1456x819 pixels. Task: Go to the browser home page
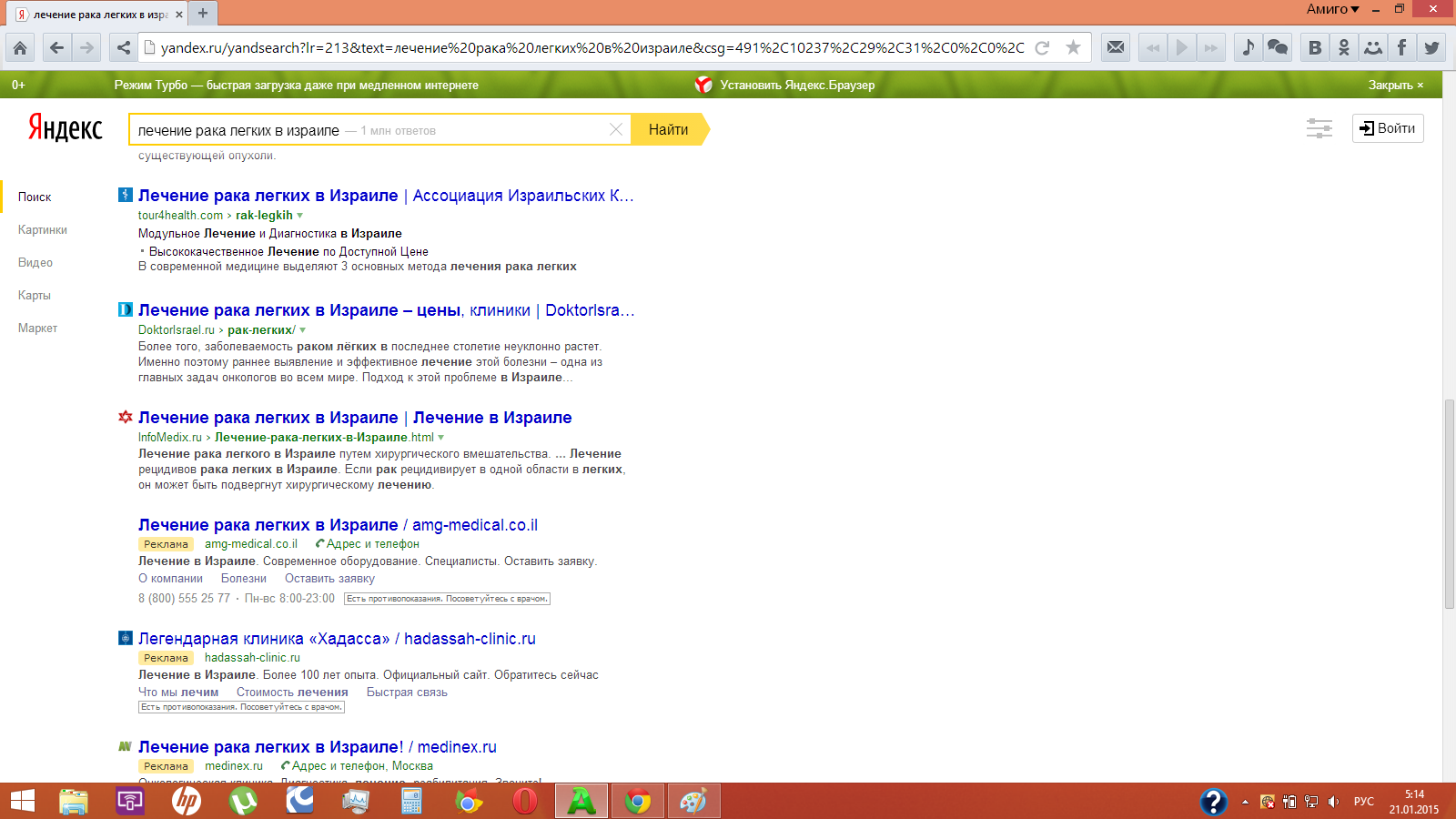20,47
